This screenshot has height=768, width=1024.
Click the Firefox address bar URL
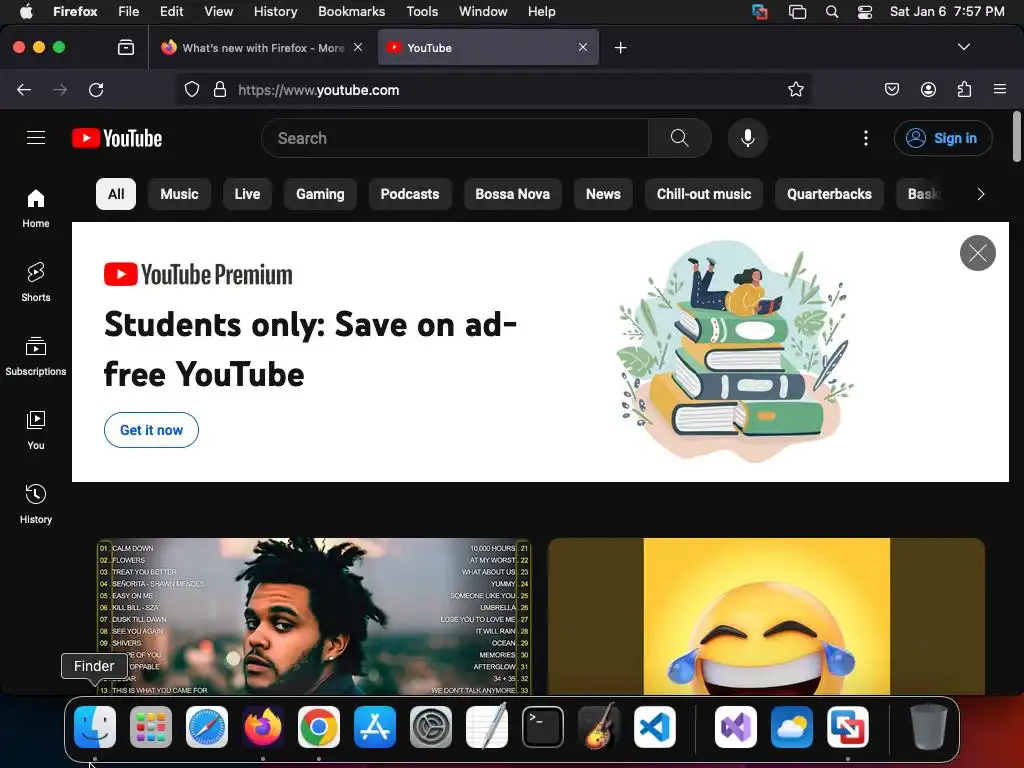[x=319, y=90]
